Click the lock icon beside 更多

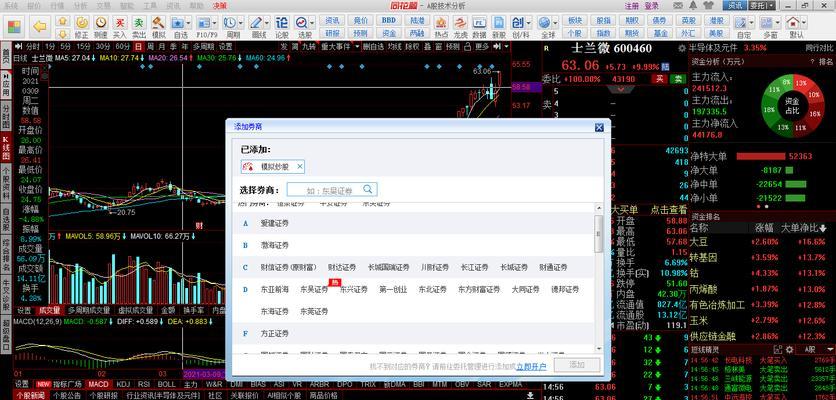pyautogui.click(x=468, y=46)
